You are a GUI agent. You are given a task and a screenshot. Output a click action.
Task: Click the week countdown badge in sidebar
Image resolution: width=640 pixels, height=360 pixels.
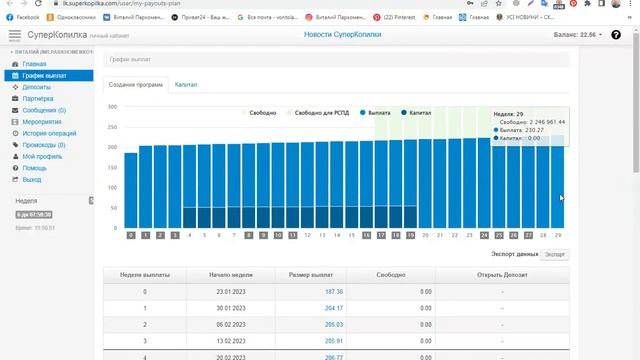click(x=34, y=215)
